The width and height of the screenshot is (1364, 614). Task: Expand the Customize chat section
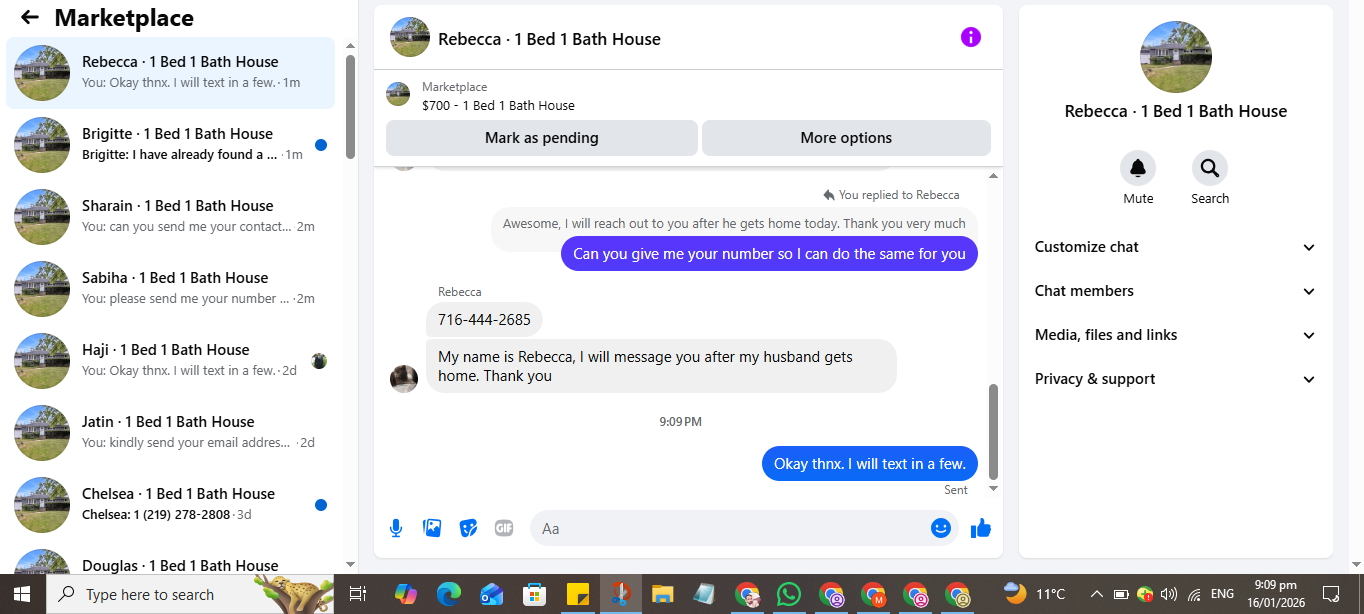pyautogui.click(x=1175, y=247)
